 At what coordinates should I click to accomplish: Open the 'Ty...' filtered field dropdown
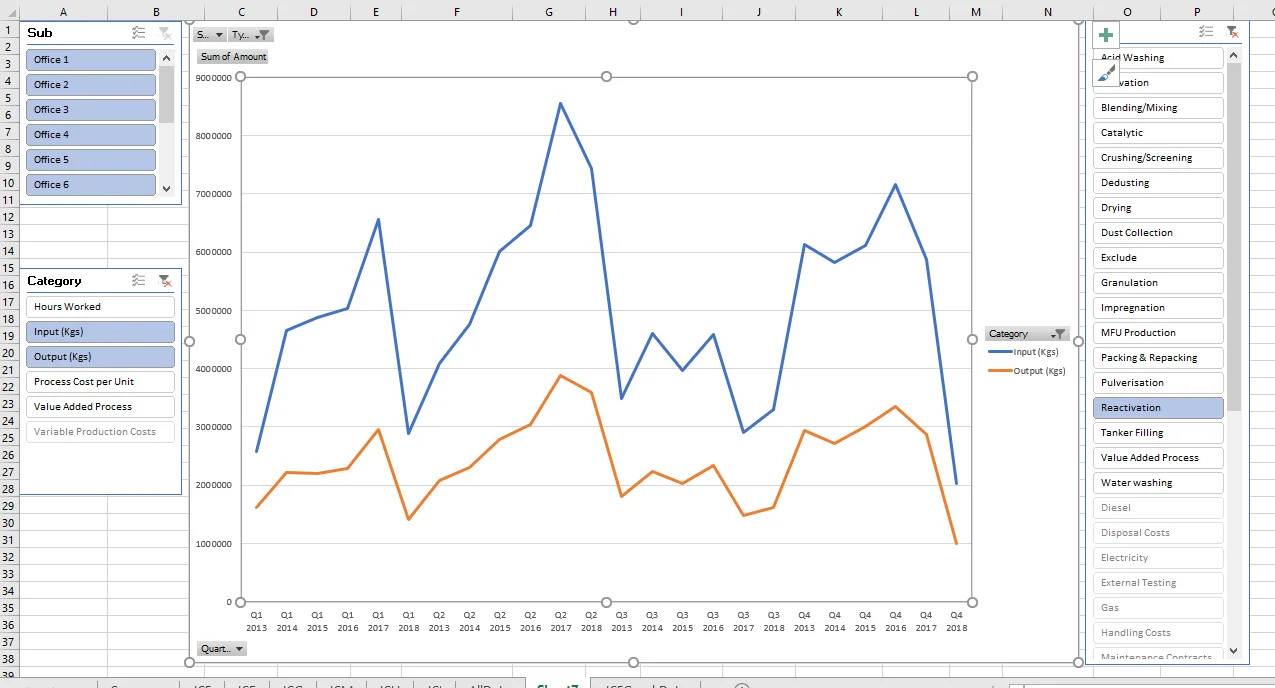point(250,34)
